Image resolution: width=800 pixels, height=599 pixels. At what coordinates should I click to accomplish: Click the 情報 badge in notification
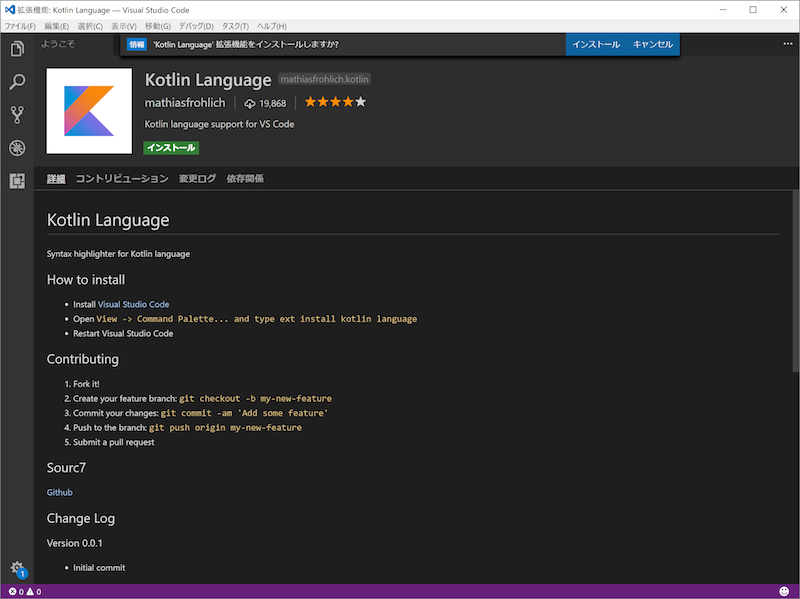click(137, 44)
